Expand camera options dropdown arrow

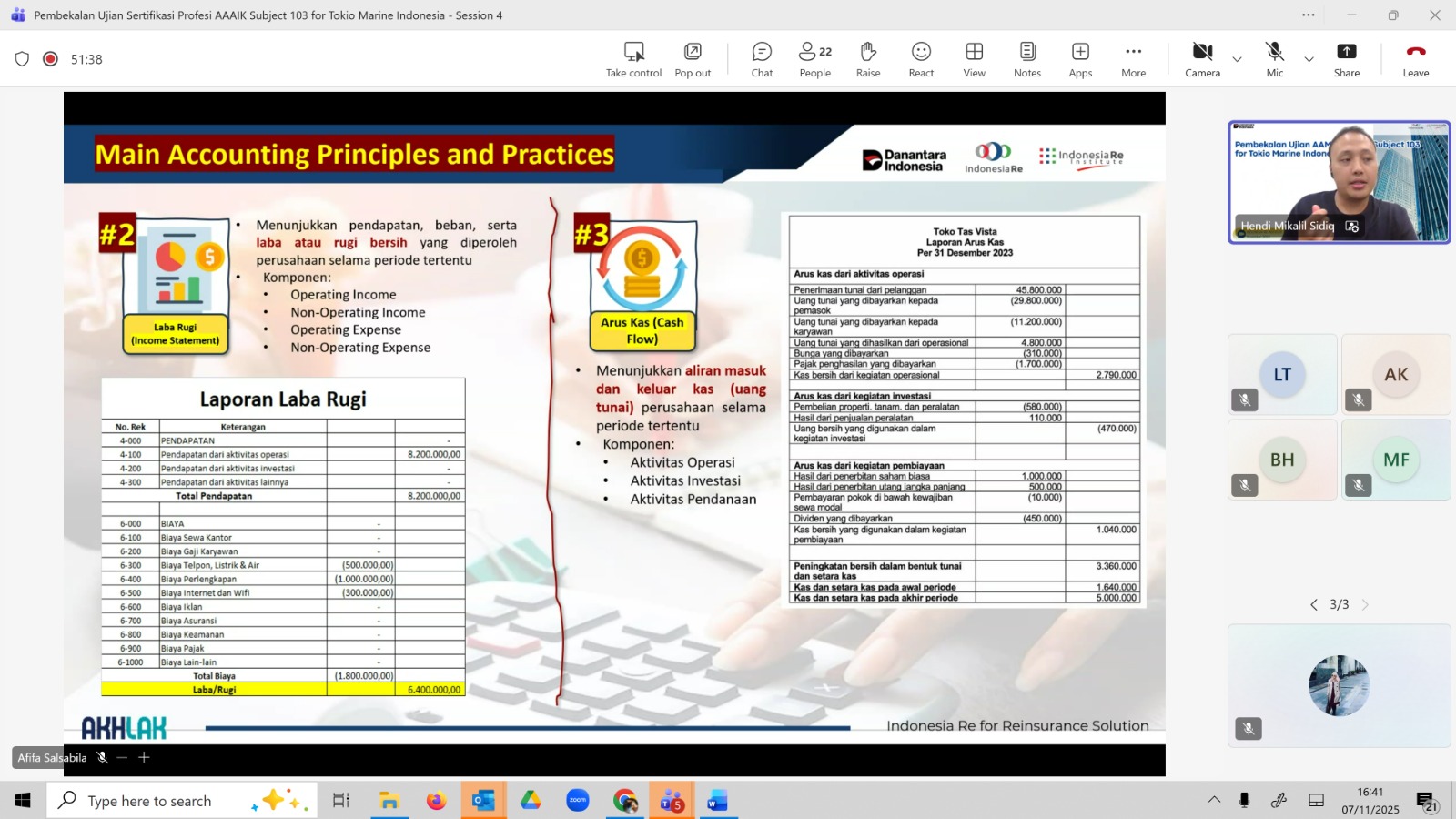1237,59
